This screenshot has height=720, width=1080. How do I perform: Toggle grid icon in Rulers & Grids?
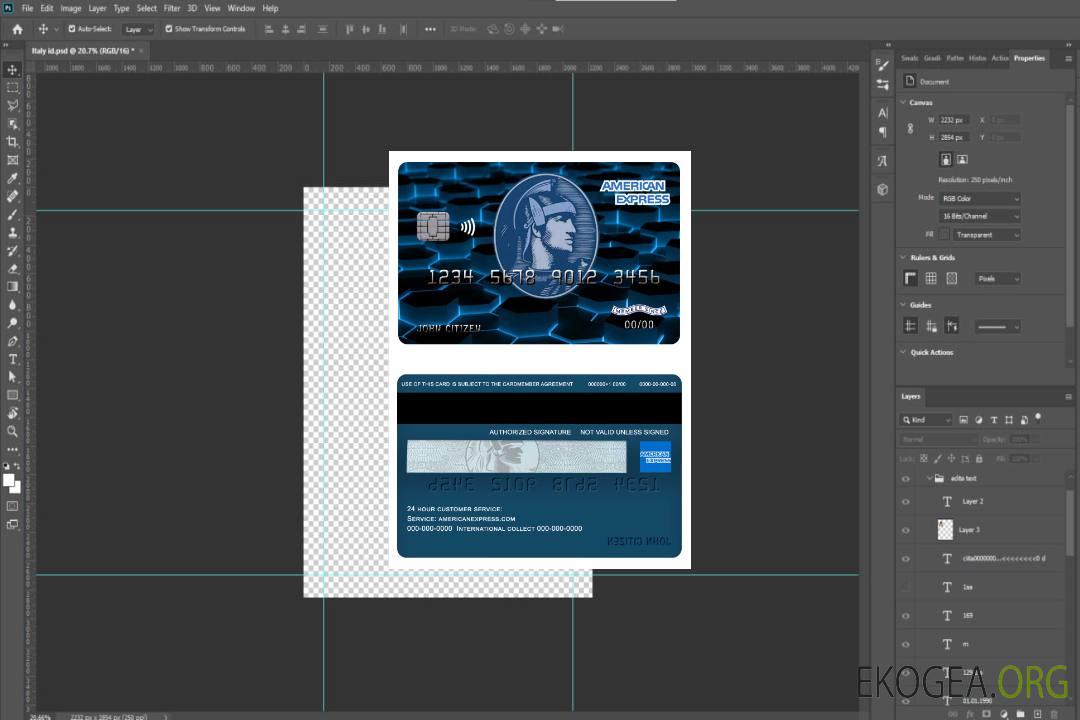(x=931, y=278)
